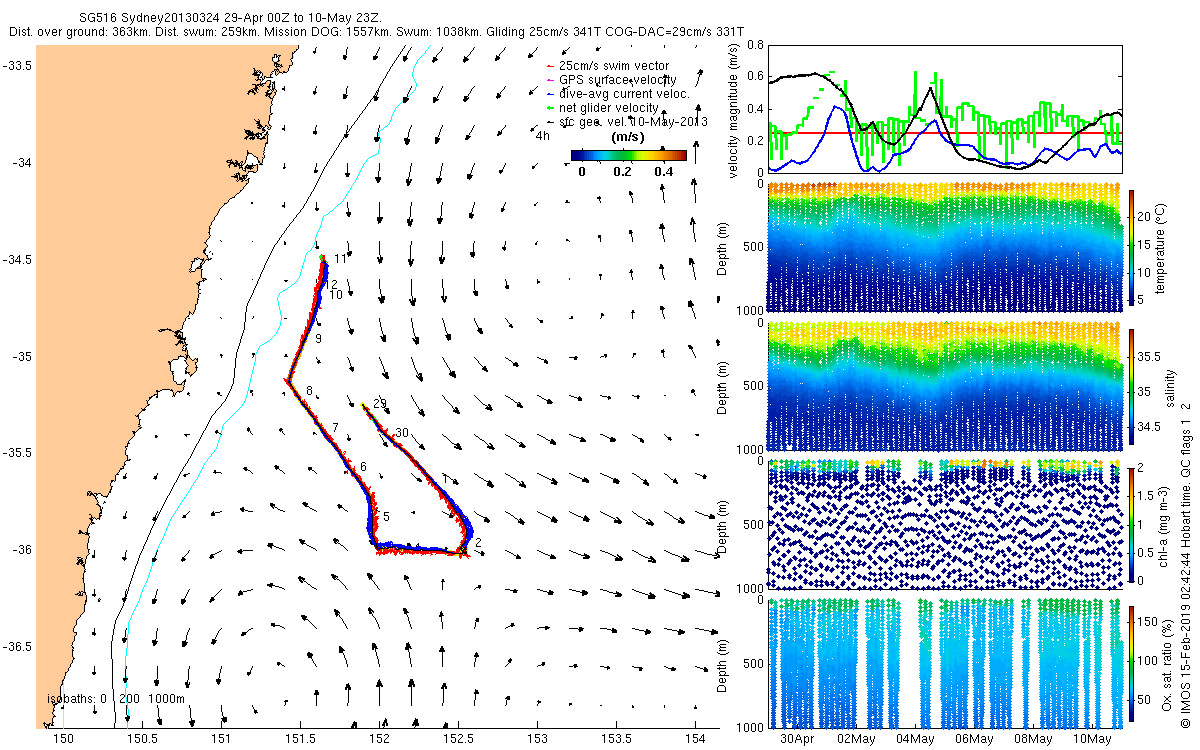
Task: Click the velocity colorbar in the map legend
Action: pos(629,155)
